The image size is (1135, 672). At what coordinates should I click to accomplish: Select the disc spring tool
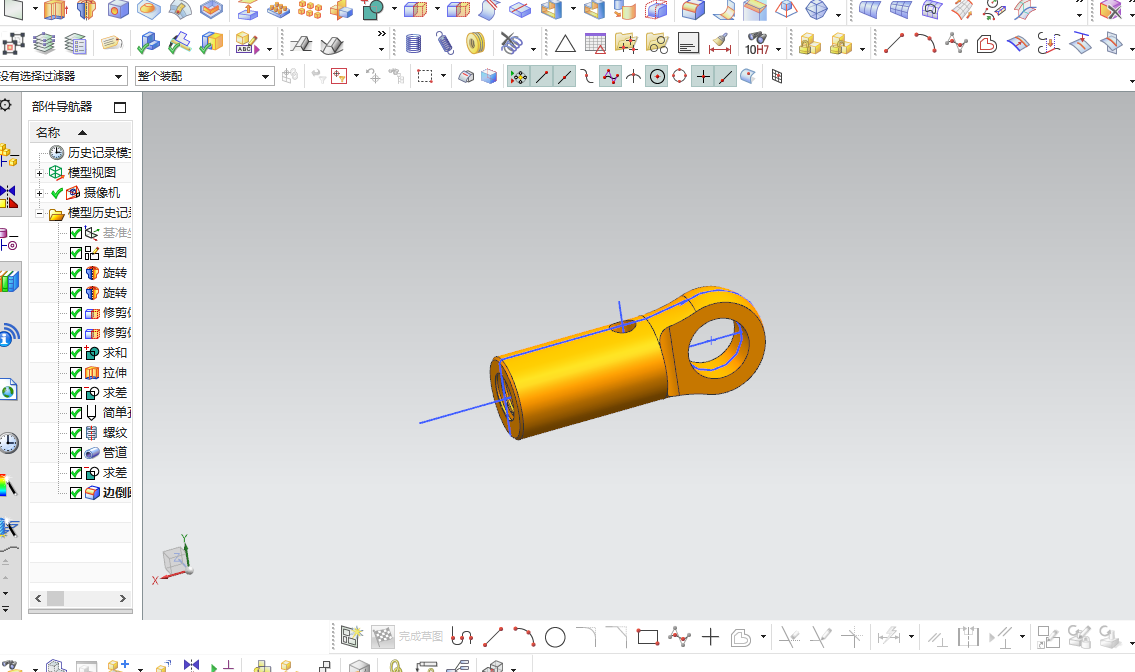pyautogui.click(x=475, y=44)
